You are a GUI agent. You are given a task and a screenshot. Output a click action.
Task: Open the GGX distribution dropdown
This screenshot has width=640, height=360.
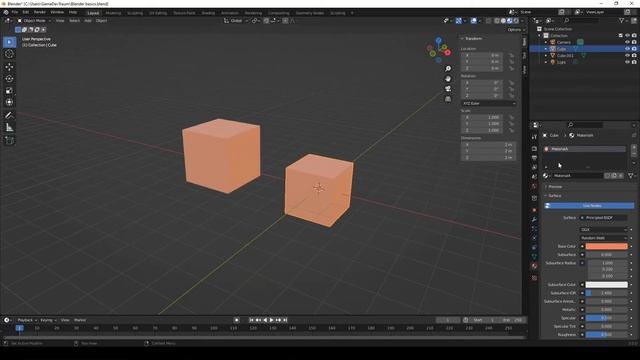click(603, 230)
